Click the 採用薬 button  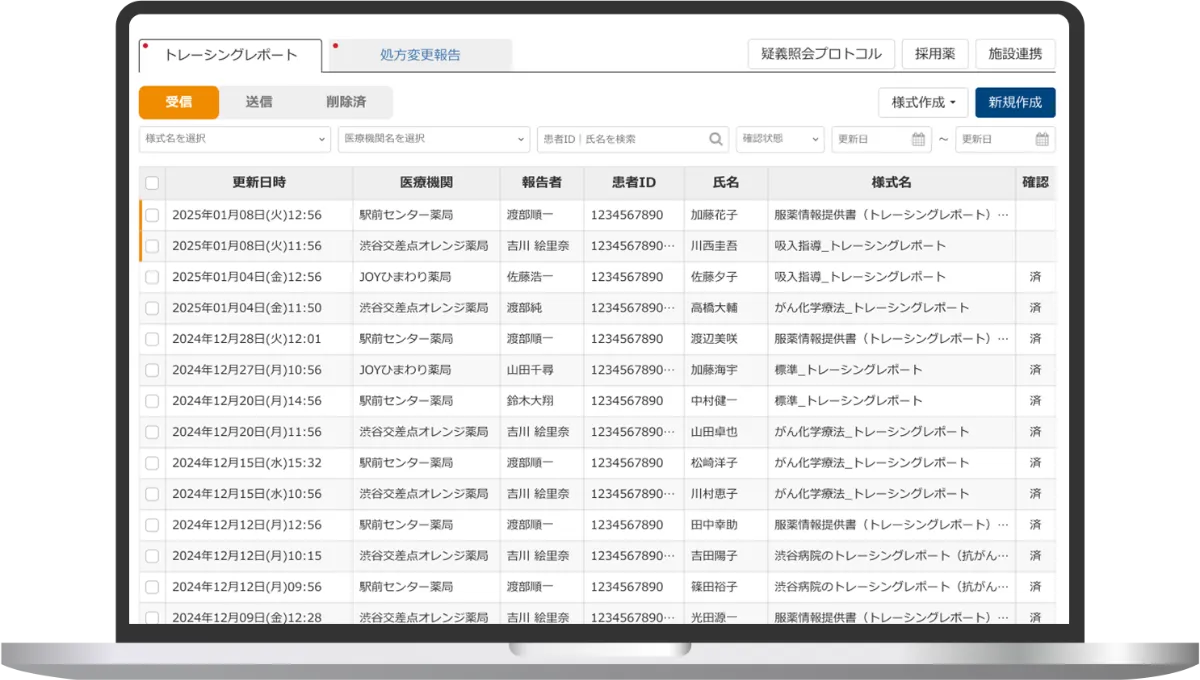(935, 54)
